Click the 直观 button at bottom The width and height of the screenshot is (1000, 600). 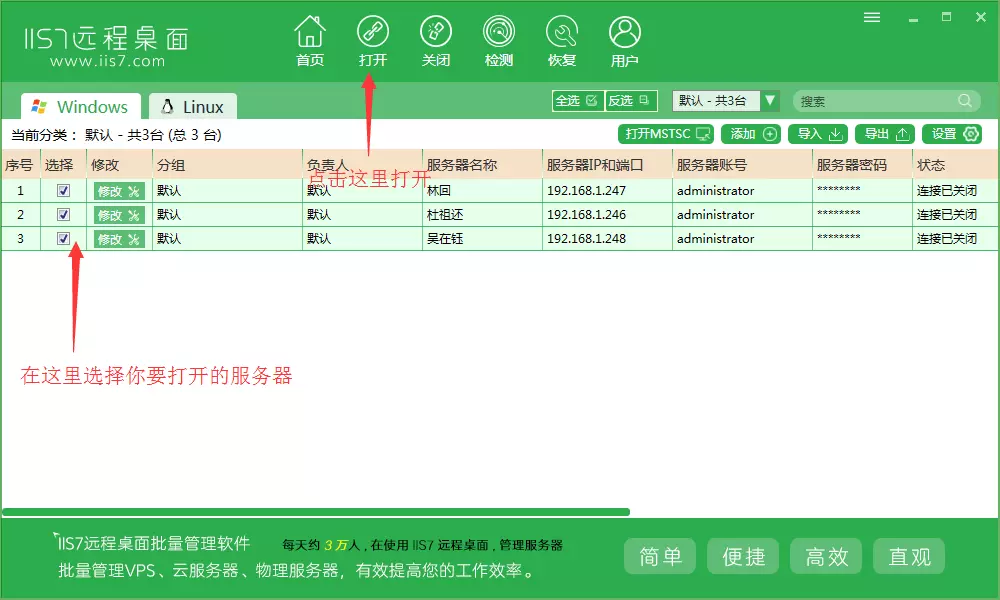click(x=909, y=556)
